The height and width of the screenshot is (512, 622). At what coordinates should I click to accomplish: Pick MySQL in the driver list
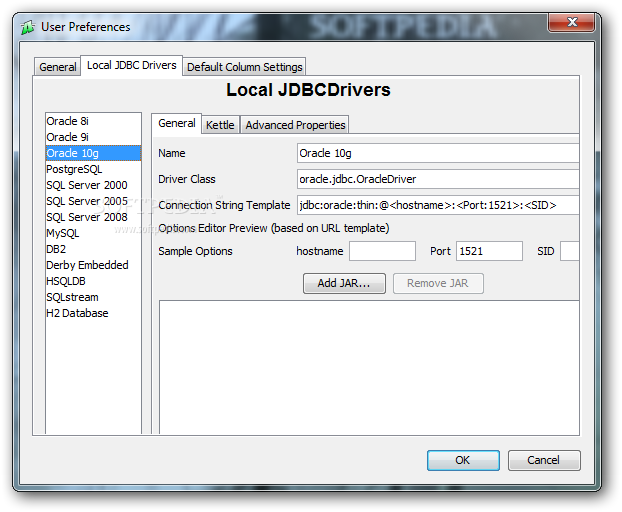coord(93,233)
